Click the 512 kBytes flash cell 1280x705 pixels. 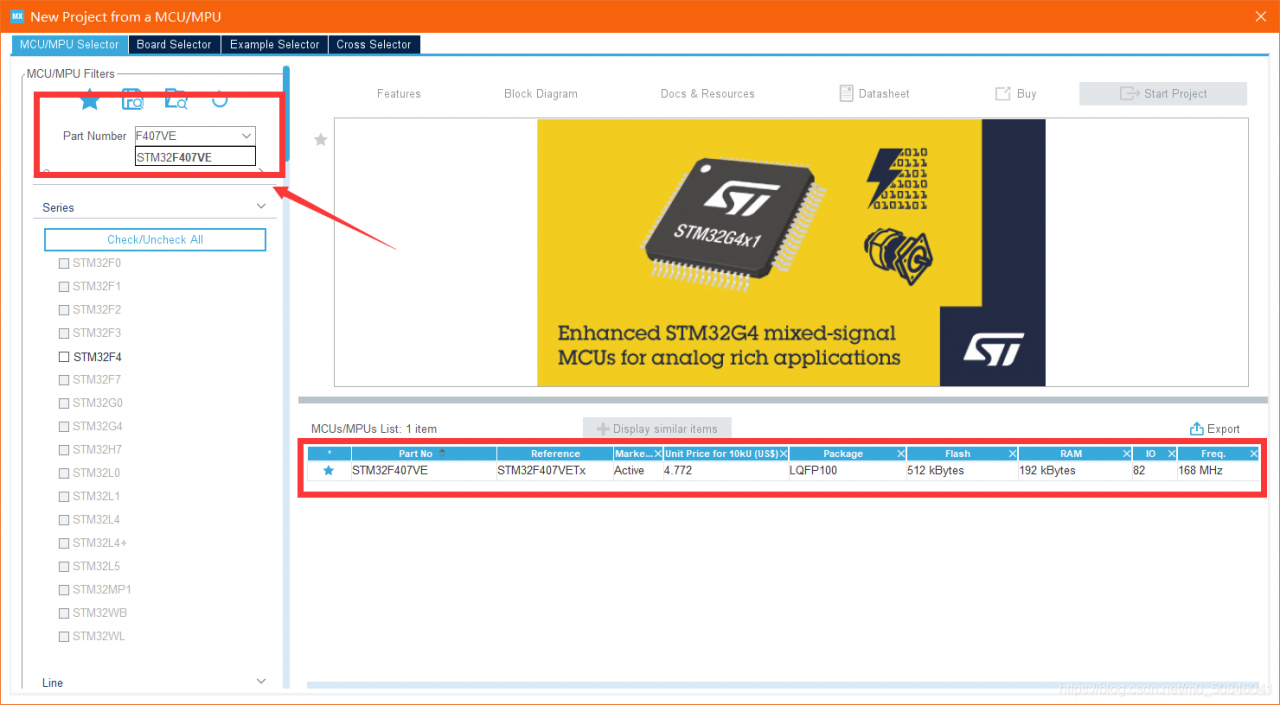pos(962,471)
